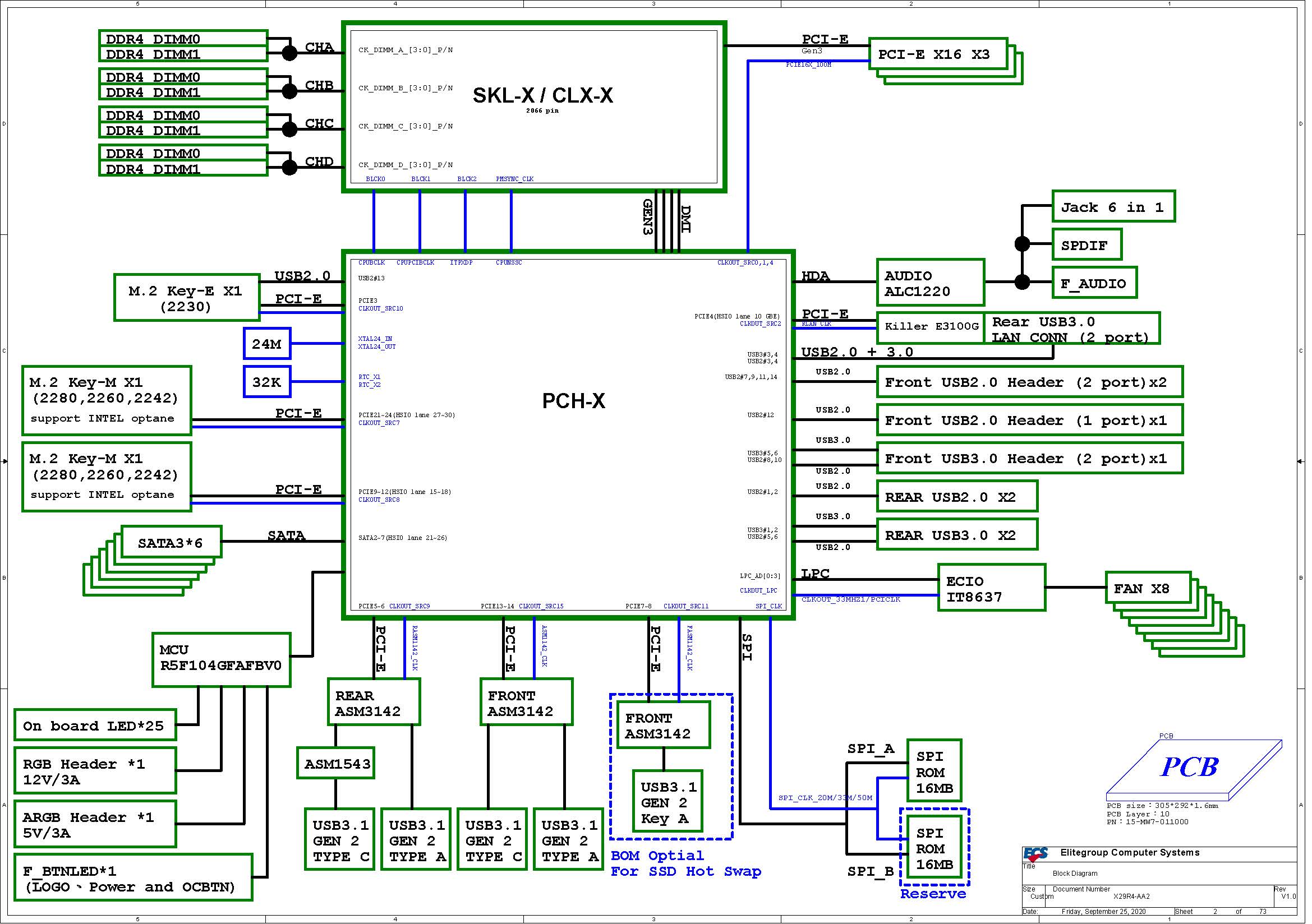
Task: Select the 24M crystal block
Action: click(x=267, y=344)
